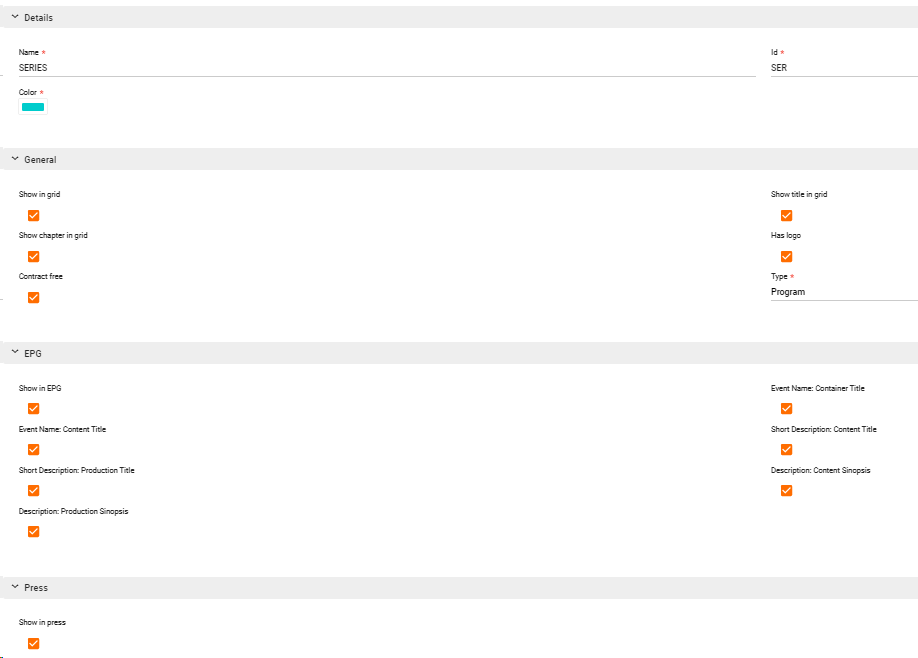Disable the Show in EPG checkbox
918x658 pixels.
click(x=33, y=408)
